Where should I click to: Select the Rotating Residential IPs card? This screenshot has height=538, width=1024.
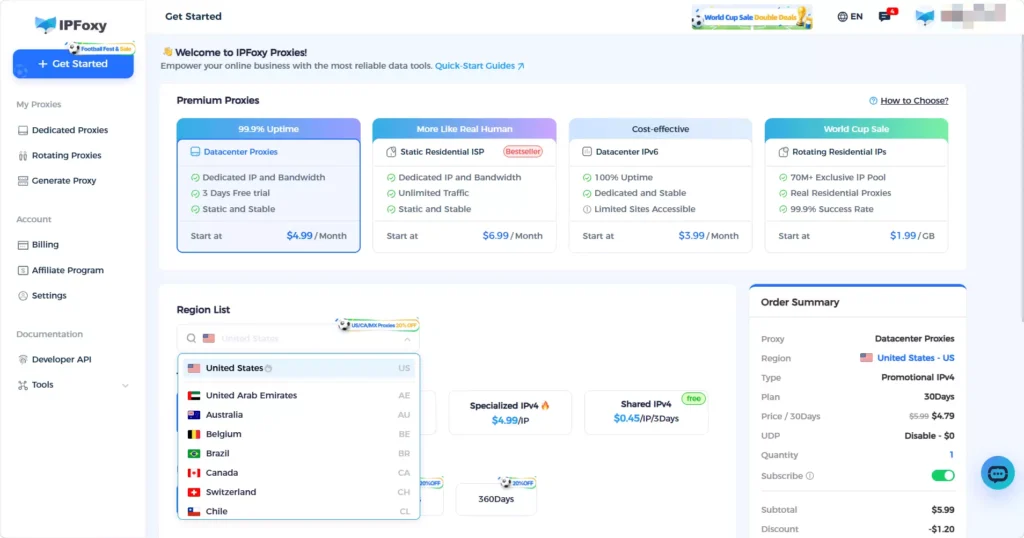point(856,185)
